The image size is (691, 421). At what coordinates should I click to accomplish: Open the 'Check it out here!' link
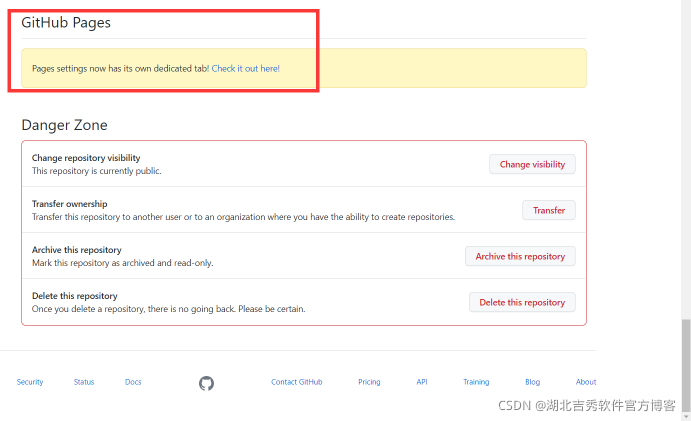pos(245,68)
